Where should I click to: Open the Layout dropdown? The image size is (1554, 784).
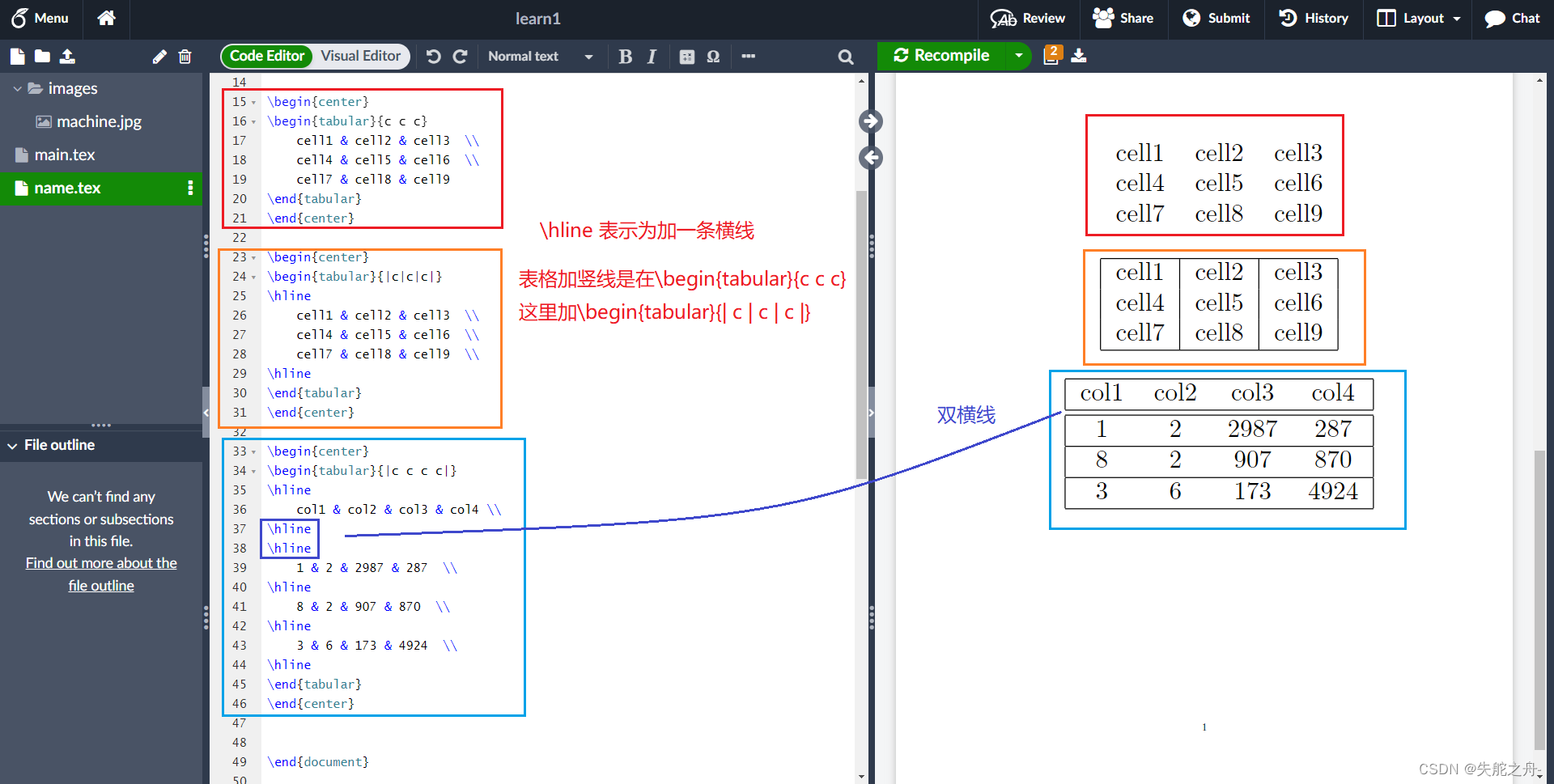click(1419, 18)
